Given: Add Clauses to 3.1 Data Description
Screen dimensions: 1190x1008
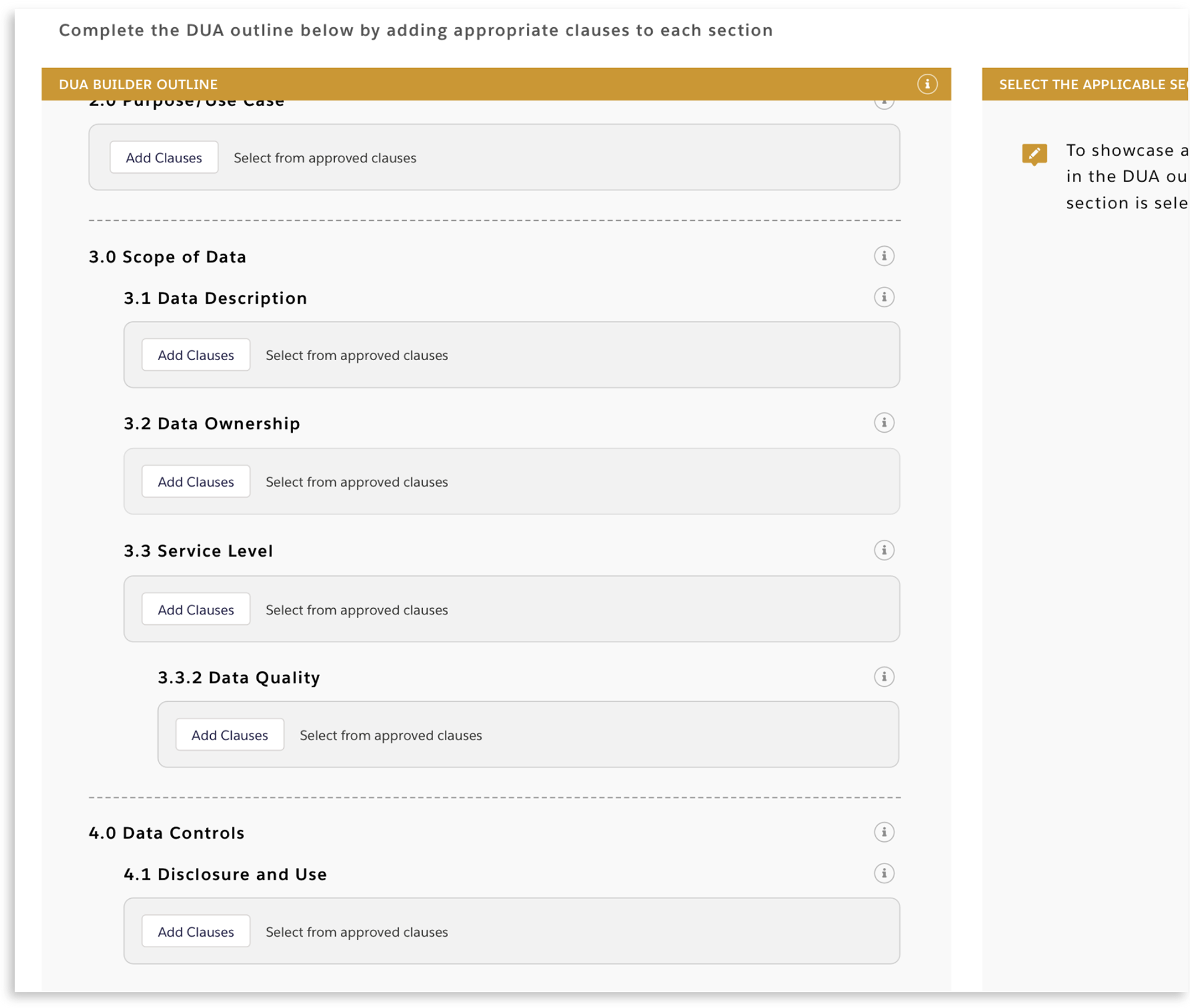Looking at the screenshot, I should click(x=195, y=355).
